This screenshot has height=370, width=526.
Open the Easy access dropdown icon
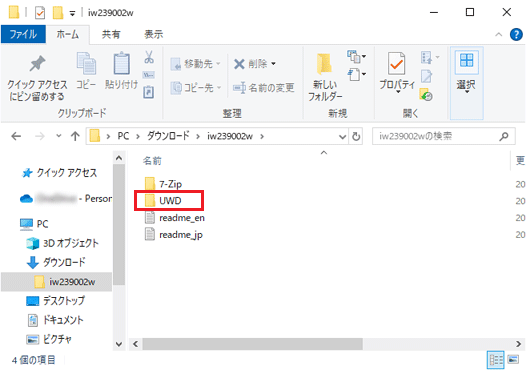[357, 74]
